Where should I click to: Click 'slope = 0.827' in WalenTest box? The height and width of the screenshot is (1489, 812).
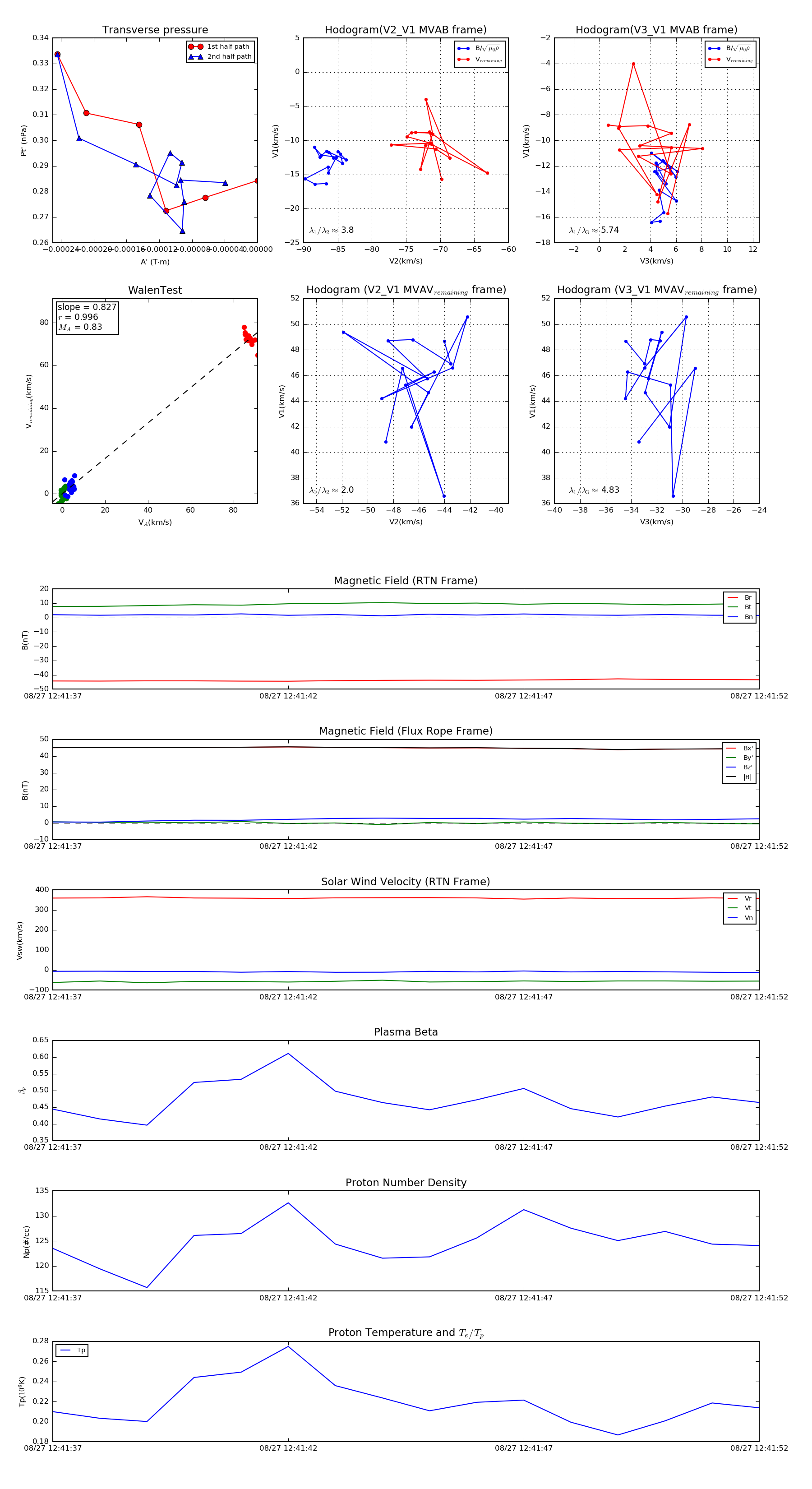[x=87, y=307]
